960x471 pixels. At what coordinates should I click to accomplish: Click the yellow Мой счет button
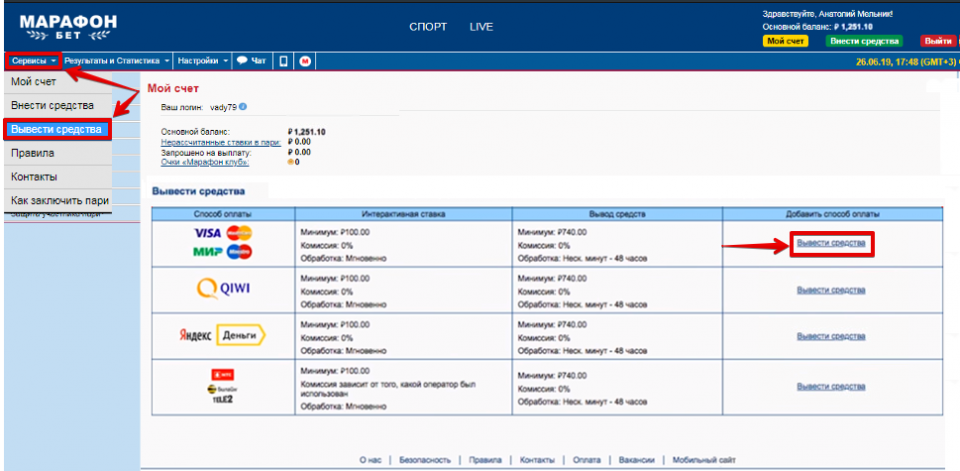pyautogui.click(x=786, y=41)
